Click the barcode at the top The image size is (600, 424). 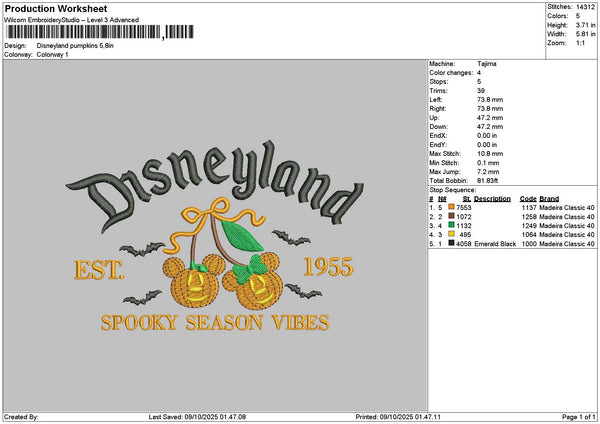(x=100, y=32)
